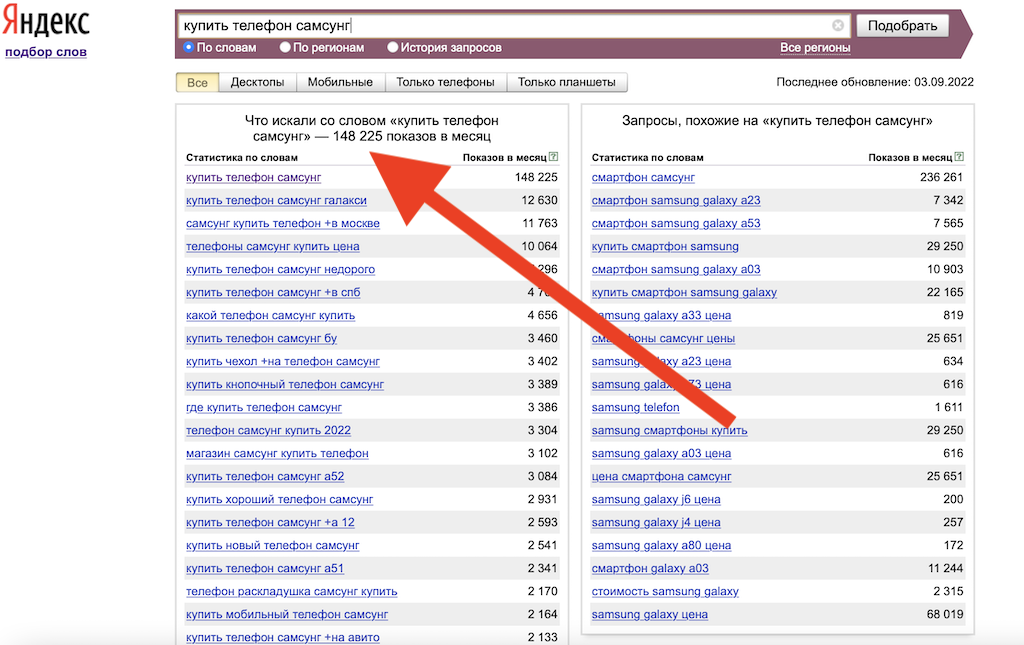Open смартфон samsung galaxy a23 link
This screenshot has height=645, width=1024.
[676, 200]
